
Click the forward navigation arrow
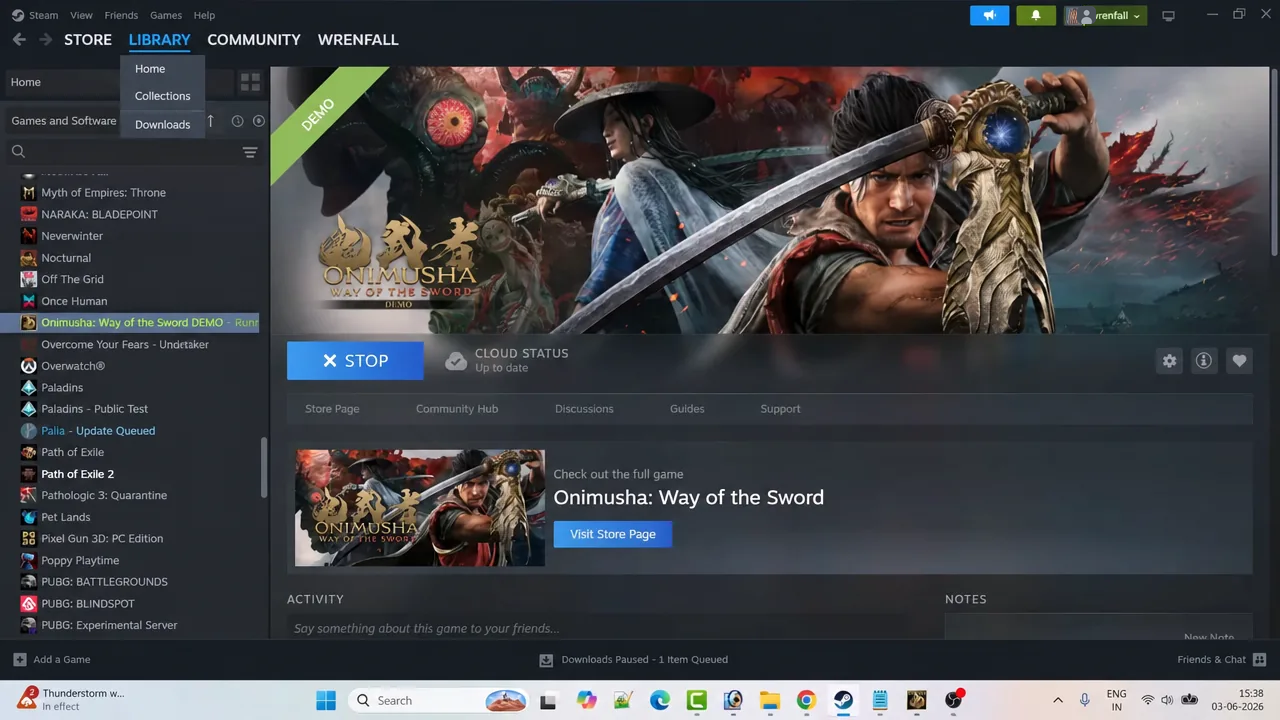tap(46, 40)
